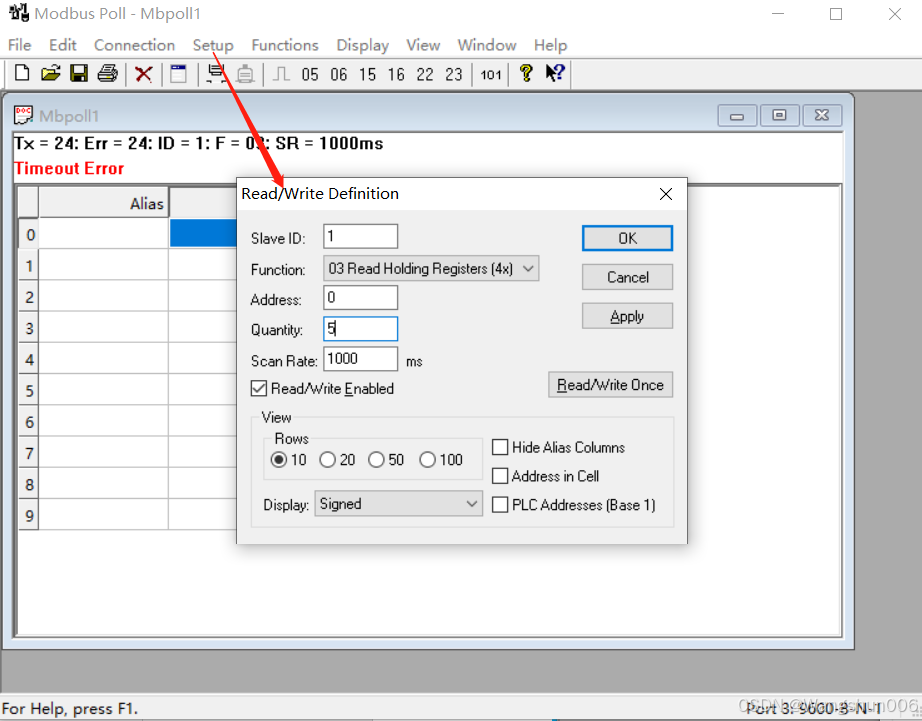The image size is (922, 721).
Task: Open function 15 write multiple coils
Action: click(x=368, y=75)
